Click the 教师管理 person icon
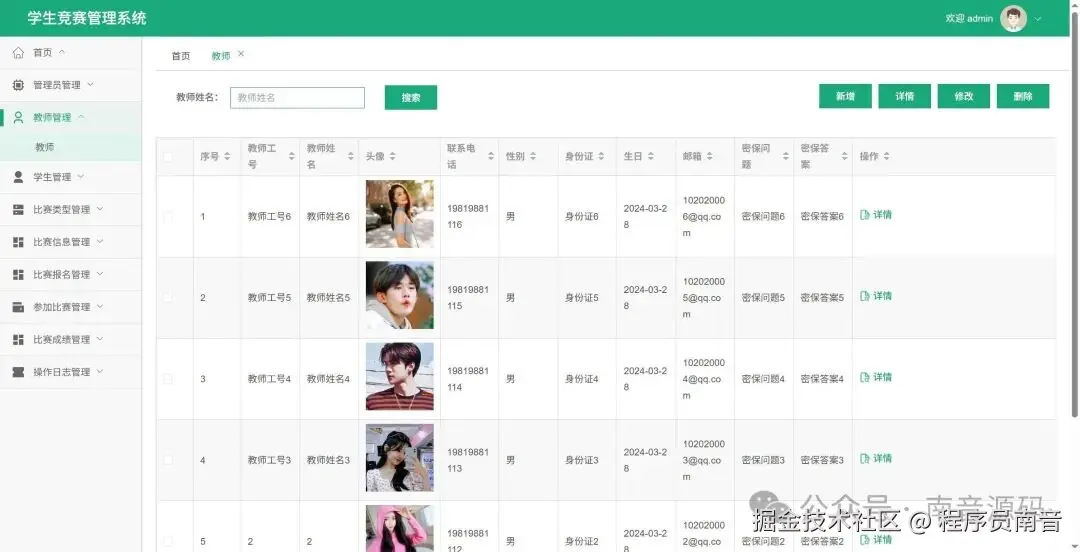Screen dimensions: 1080x552 click(x=19, y=117)
